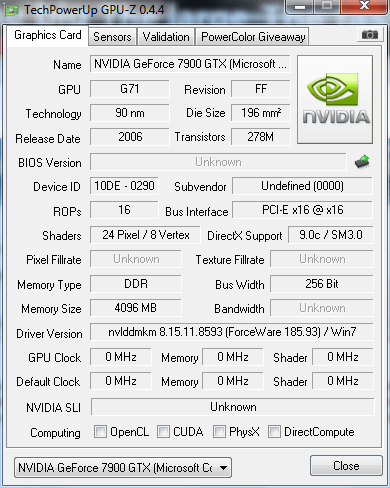Click the Revision field FF
This screenshot has height=488, width=390.
pyautogui.click(x=261, y=89)
